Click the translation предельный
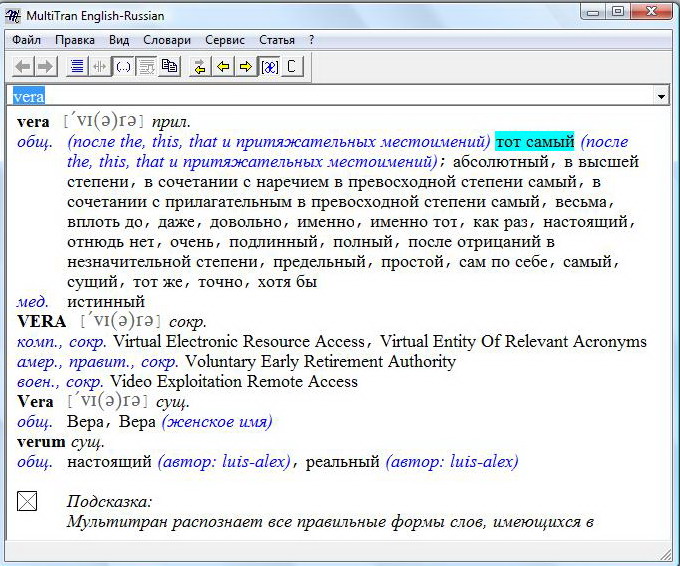 pos(320,262)
